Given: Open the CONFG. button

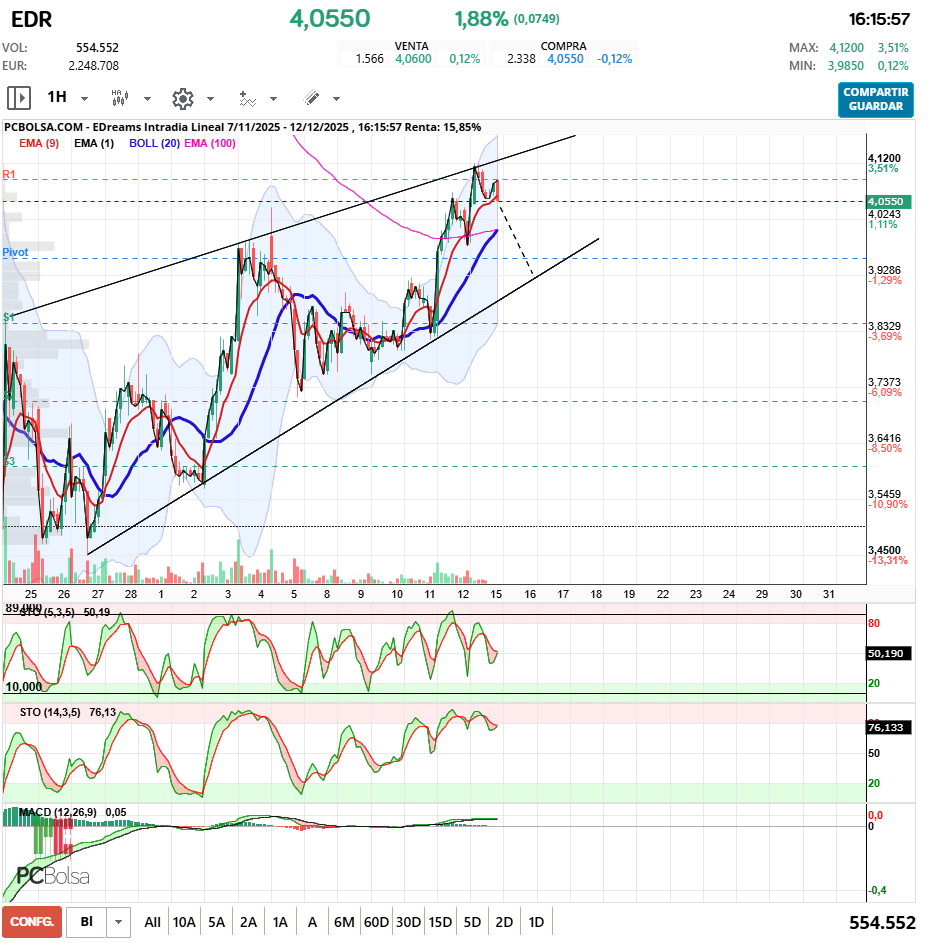Looking at the screenshot, I should point(32,922).
